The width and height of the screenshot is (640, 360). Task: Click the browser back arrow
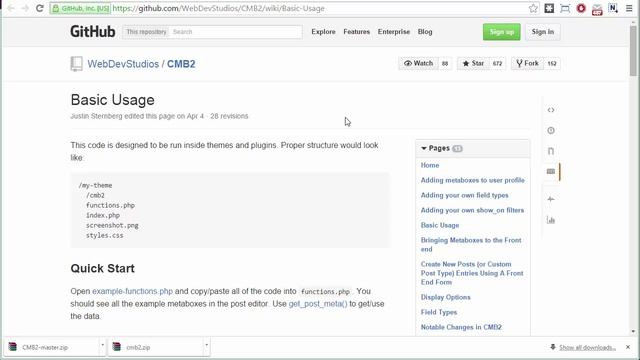tap(11, 8)
